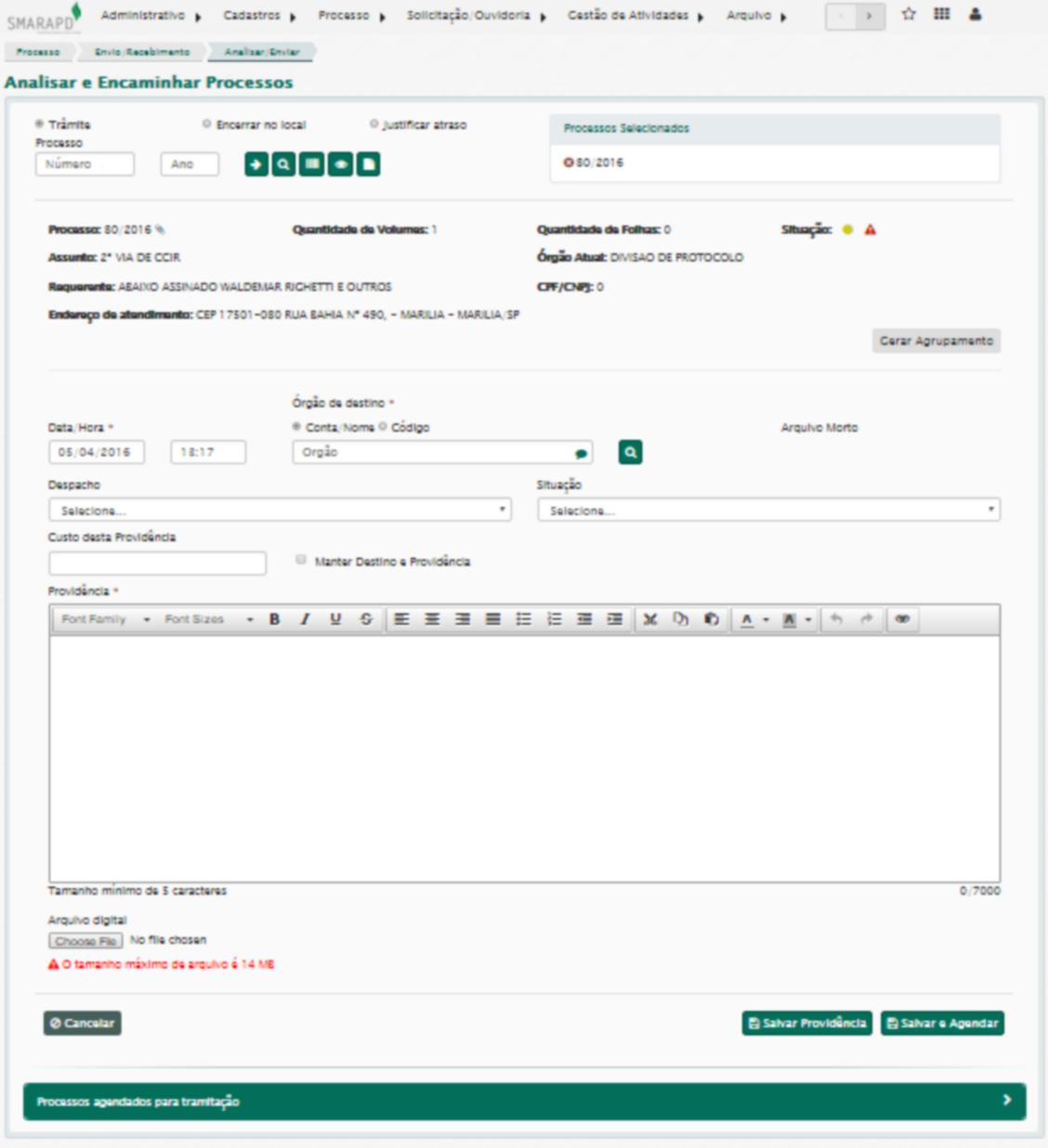
Task: Select the Encerrar no local radio option
Action: pyautogui.click(x=207, y=124)
